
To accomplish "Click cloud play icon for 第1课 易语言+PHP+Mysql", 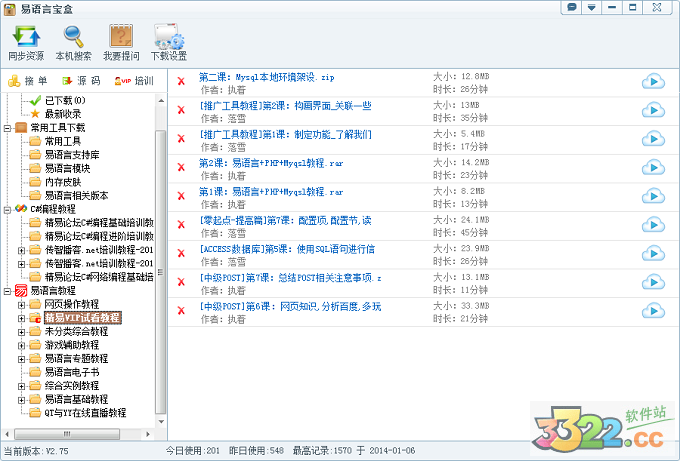I will pos(653,196).
